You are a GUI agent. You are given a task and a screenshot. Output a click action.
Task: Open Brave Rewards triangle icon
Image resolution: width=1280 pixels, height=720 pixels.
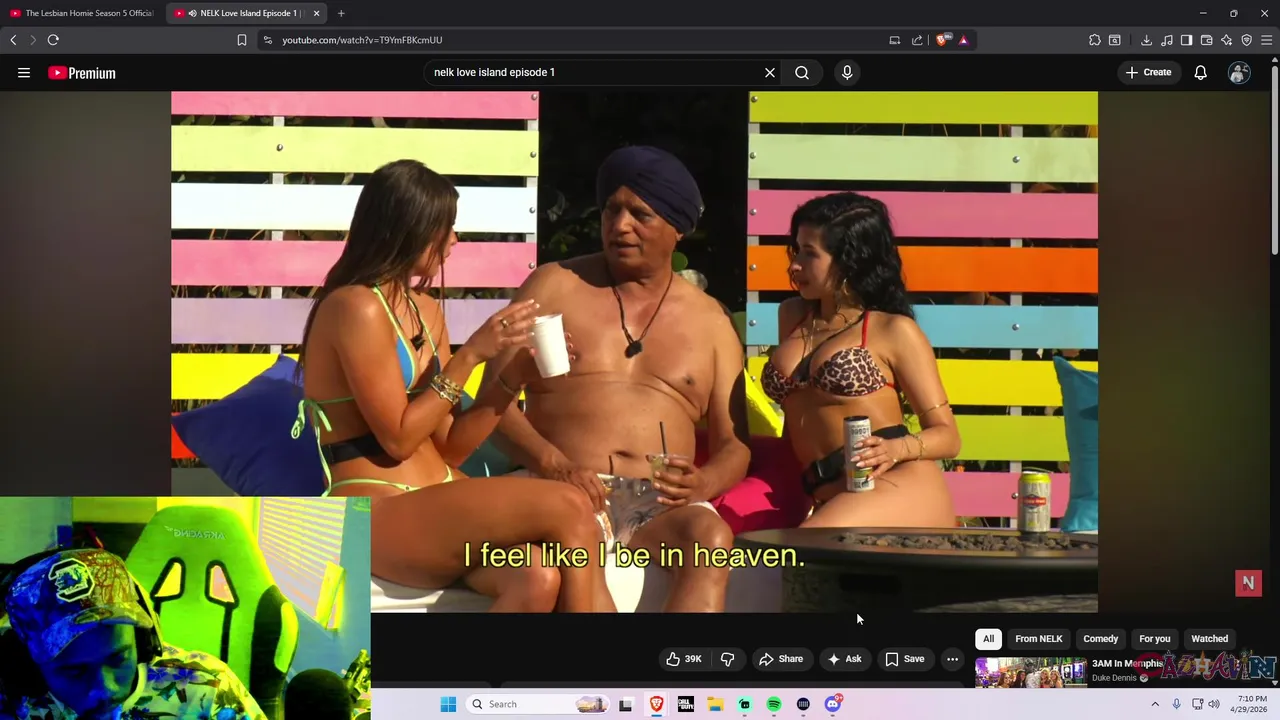click(x=963, y=40)
